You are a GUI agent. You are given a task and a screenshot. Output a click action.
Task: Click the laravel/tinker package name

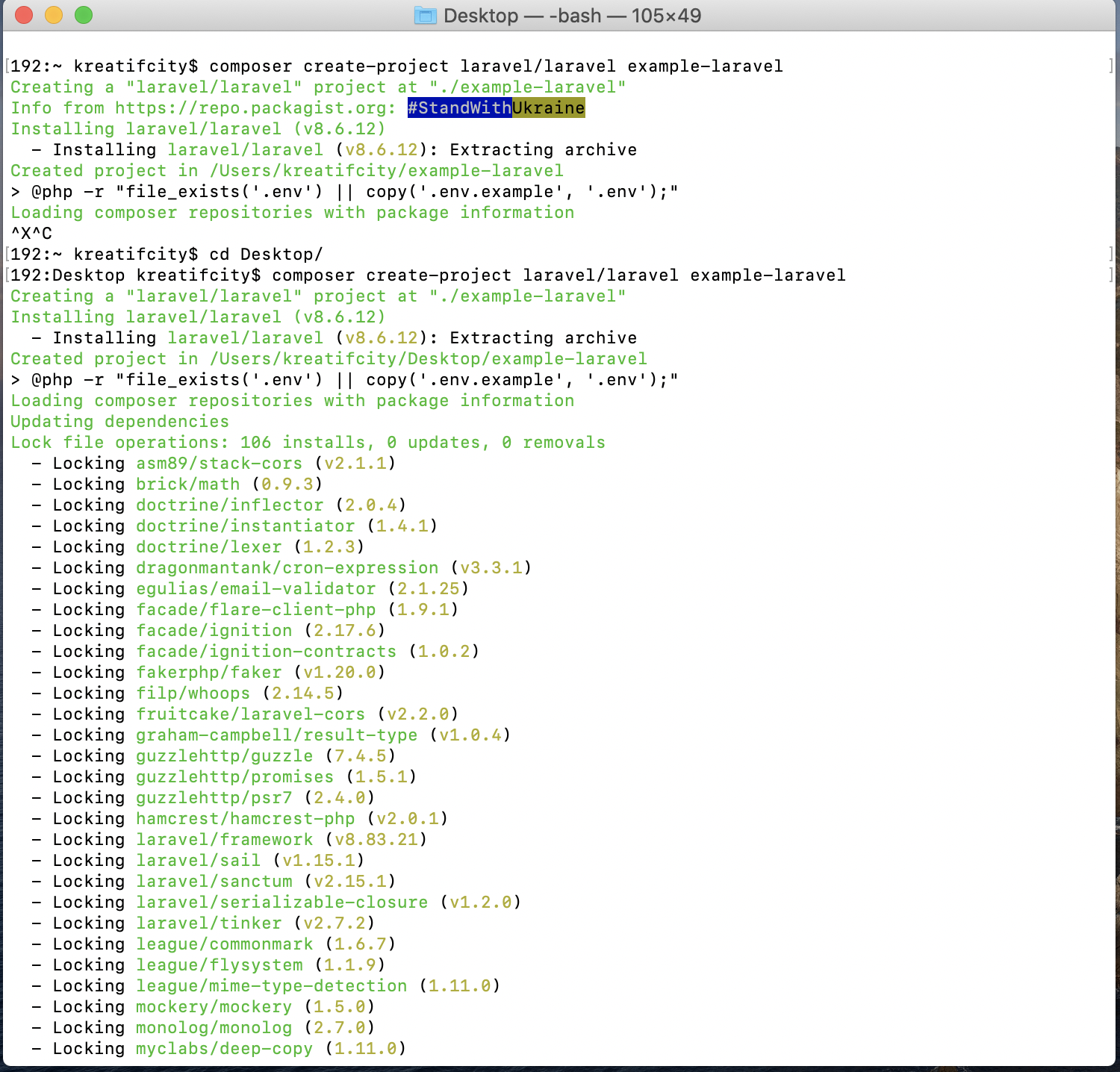click(208, 923)
